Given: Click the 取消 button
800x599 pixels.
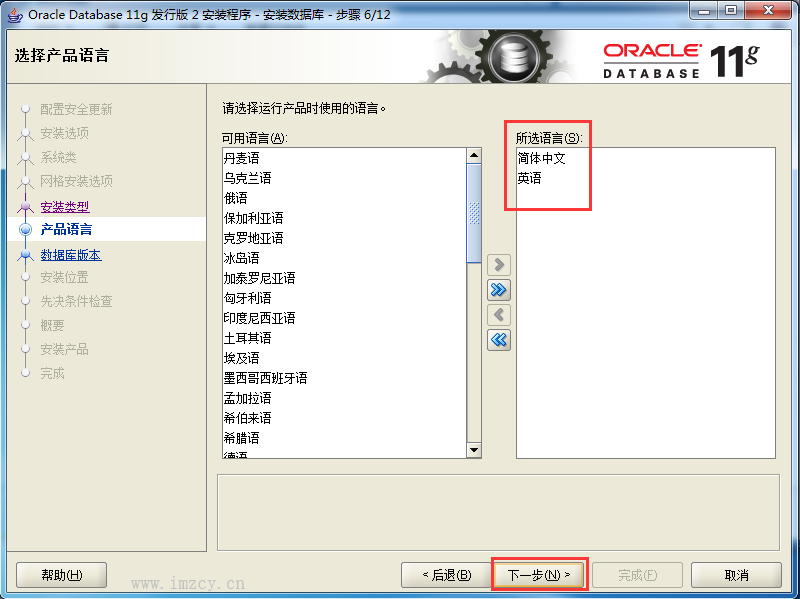Looking at the screenshot, I should click(x=736, y=575).
